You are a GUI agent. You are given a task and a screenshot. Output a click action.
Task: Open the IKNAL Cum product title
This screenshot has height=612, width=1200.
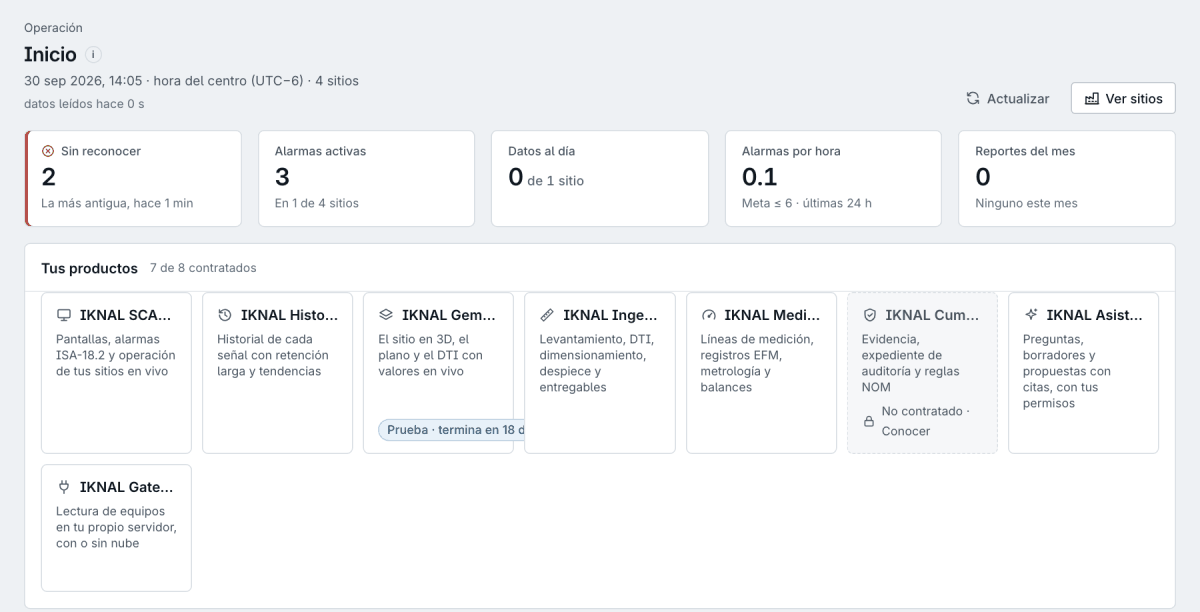(x=932, y=315)
